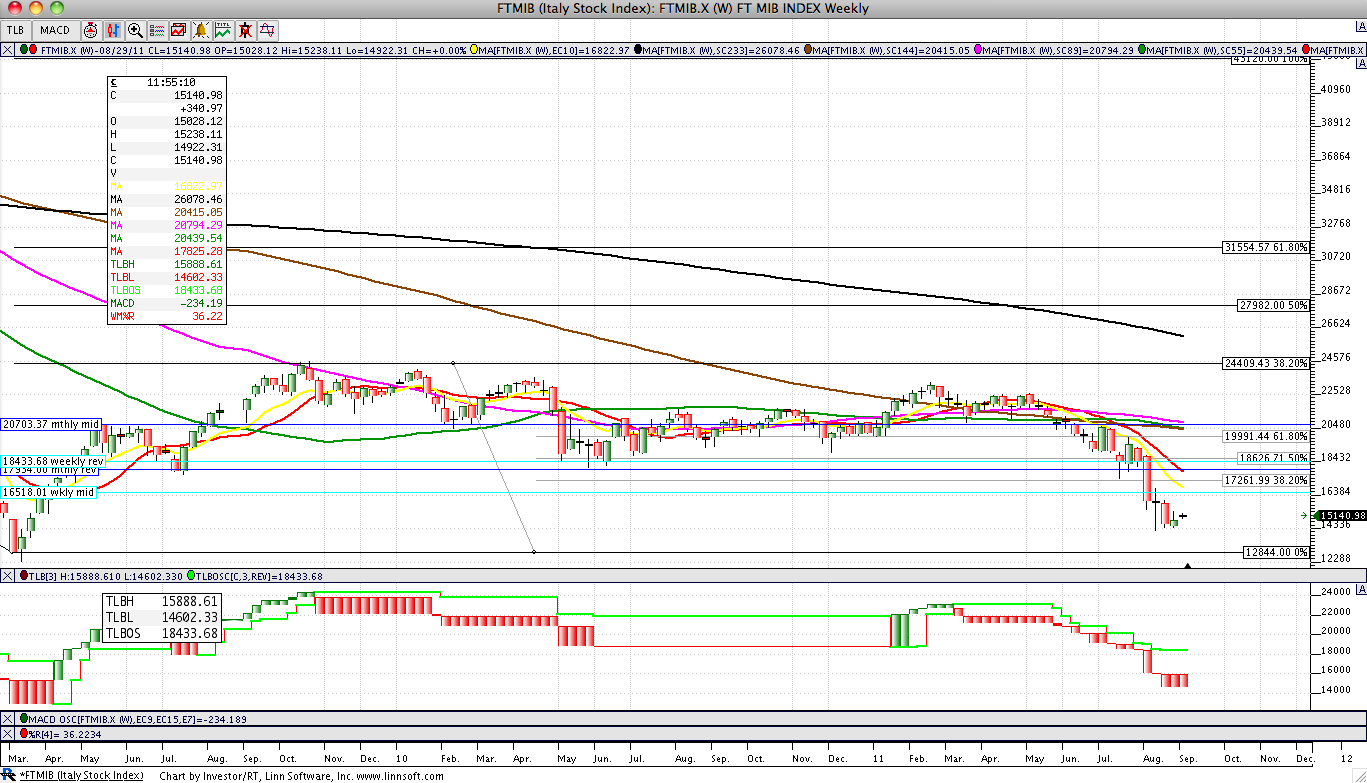1367x783 pixels.
Task: Click the 24409.43 38.20% Fibonacci label
Action: tap(1266, 364)
